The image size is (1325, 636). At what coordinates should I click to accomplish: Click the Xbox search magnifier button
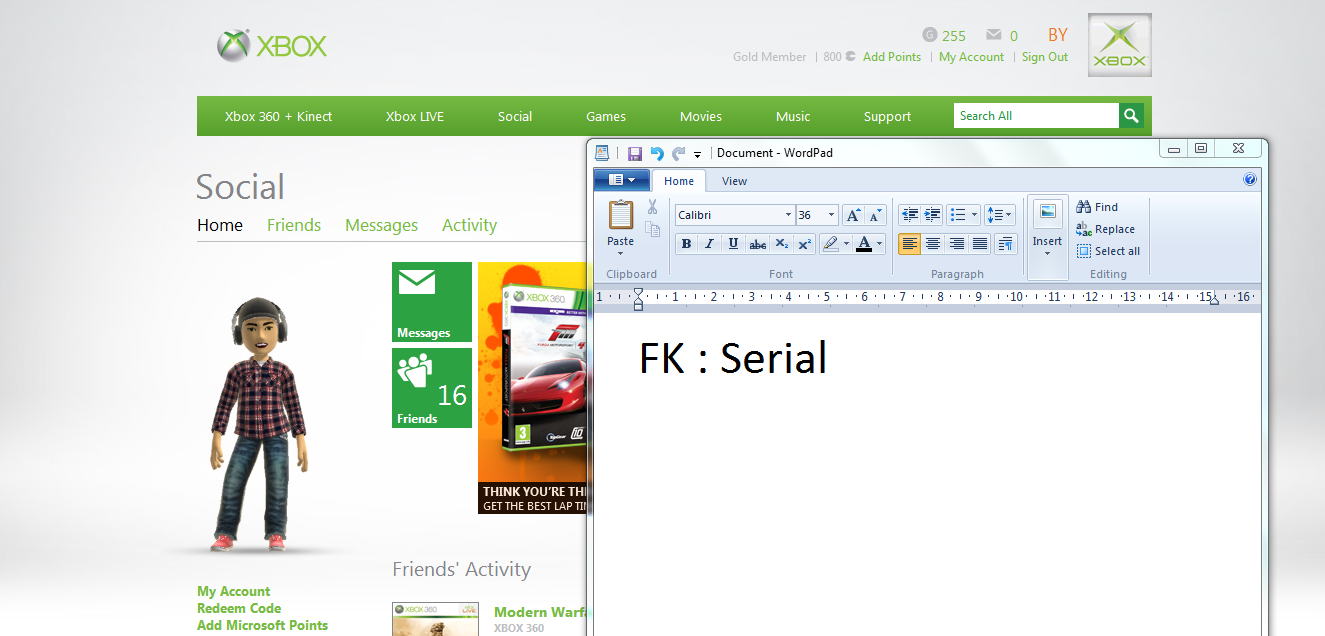coord(1131,116)
